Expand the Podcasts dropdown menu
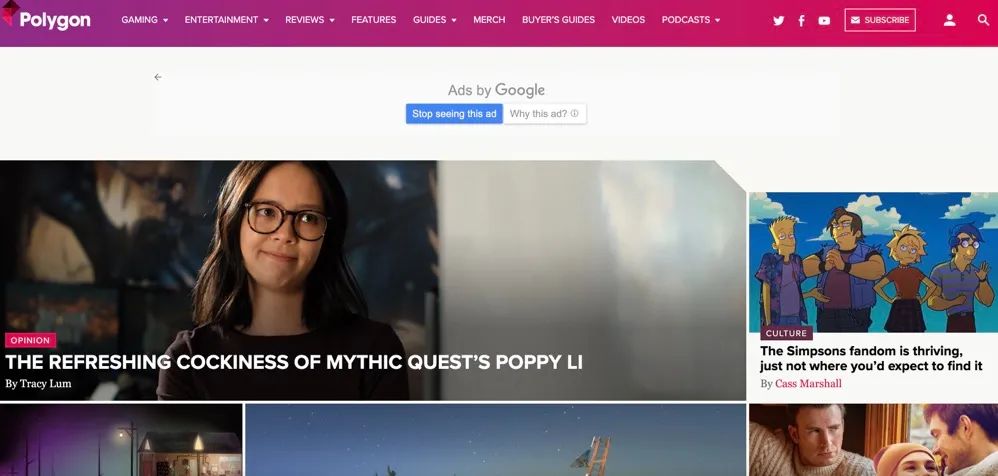Screen dimensions: 998x476 pyautogui.click(x=691, y=20)
